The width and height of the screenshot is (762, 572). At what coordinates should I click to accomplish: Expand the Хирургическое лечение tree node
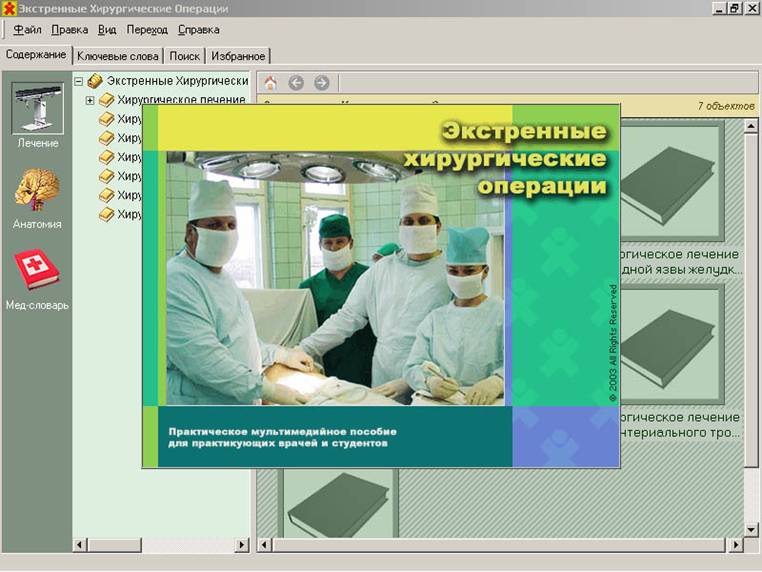(90, 100)
